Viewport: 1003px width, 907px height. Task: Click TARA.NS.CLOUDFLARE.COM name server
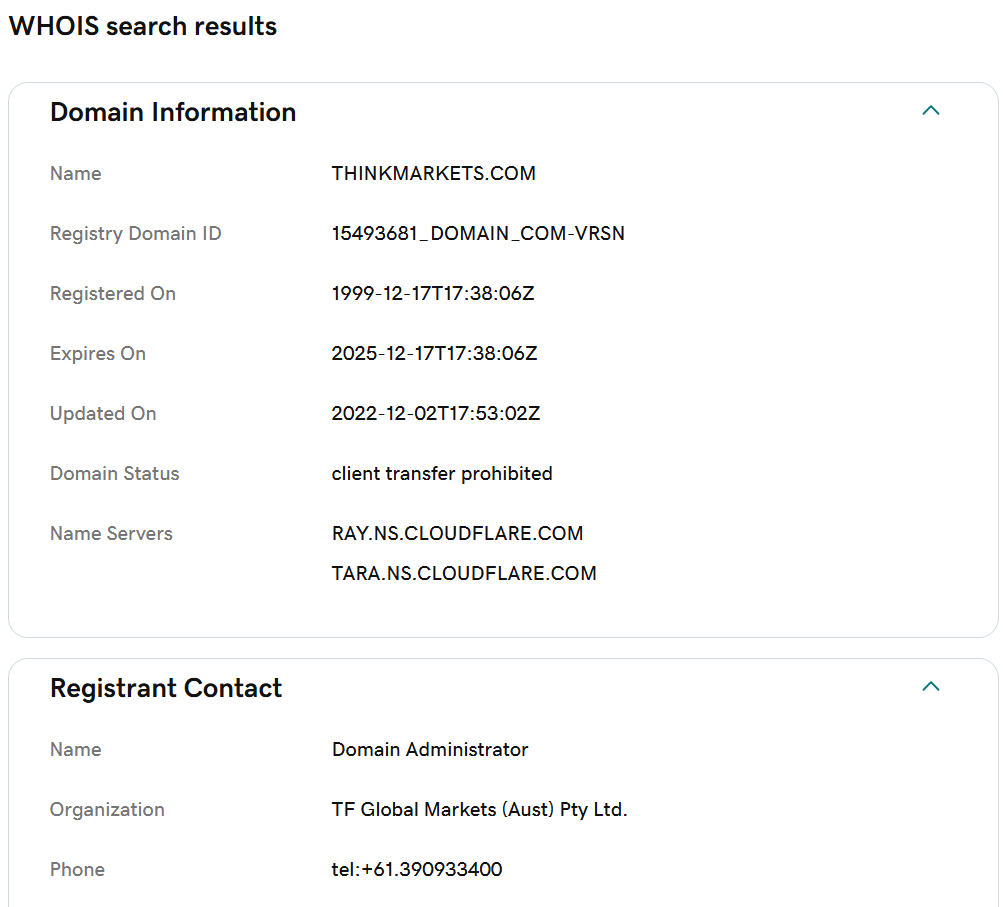tap(464, 573)
